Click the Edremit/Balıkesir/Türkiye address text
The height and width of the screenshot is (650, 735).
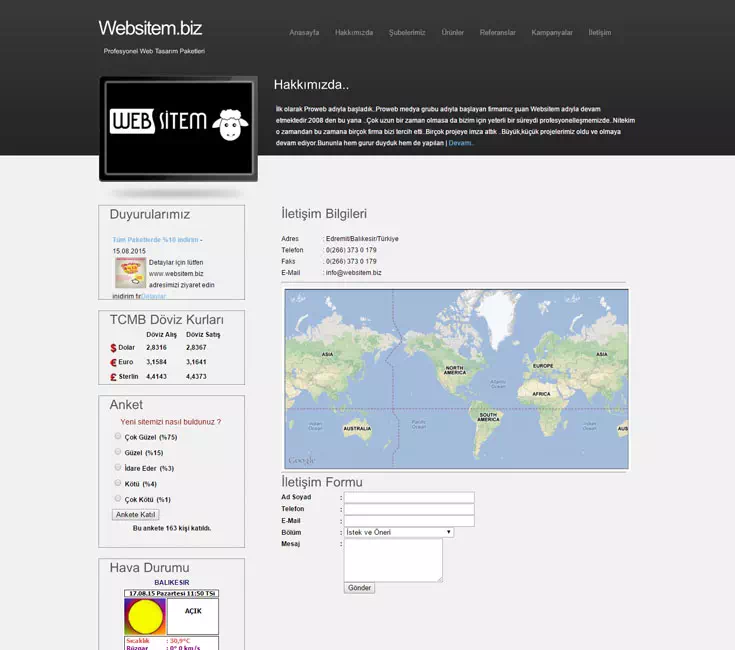(x=362, y=239)
